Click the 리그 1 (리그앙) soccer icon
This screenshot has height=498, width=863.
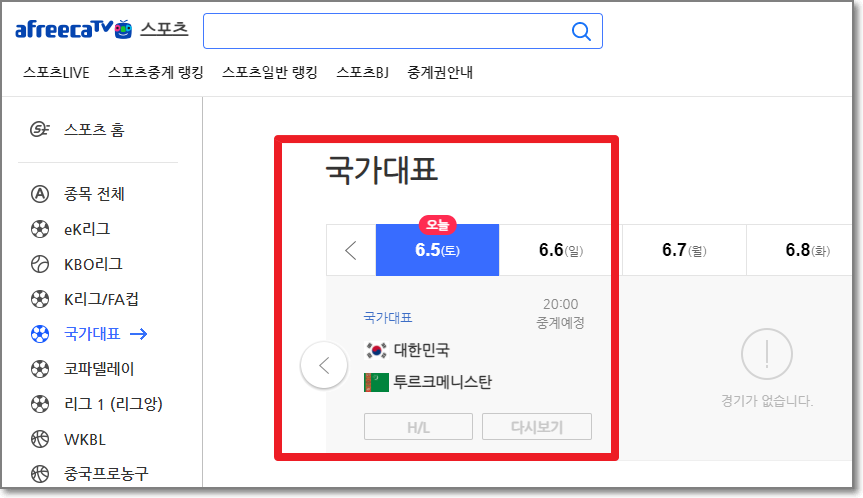40,404
